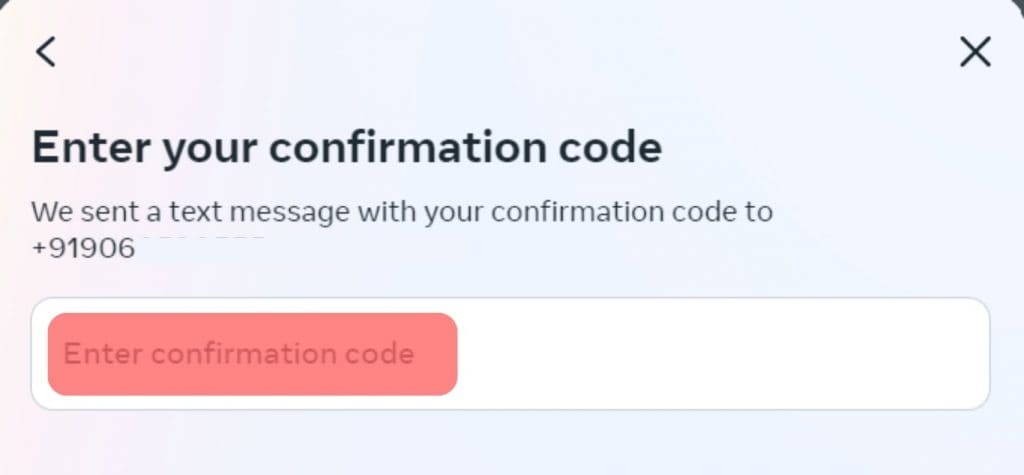This screenshot has width=1024, height=475.
Task: Exit confirmation screen using the cross icon
Action: [x=975, y=52]
